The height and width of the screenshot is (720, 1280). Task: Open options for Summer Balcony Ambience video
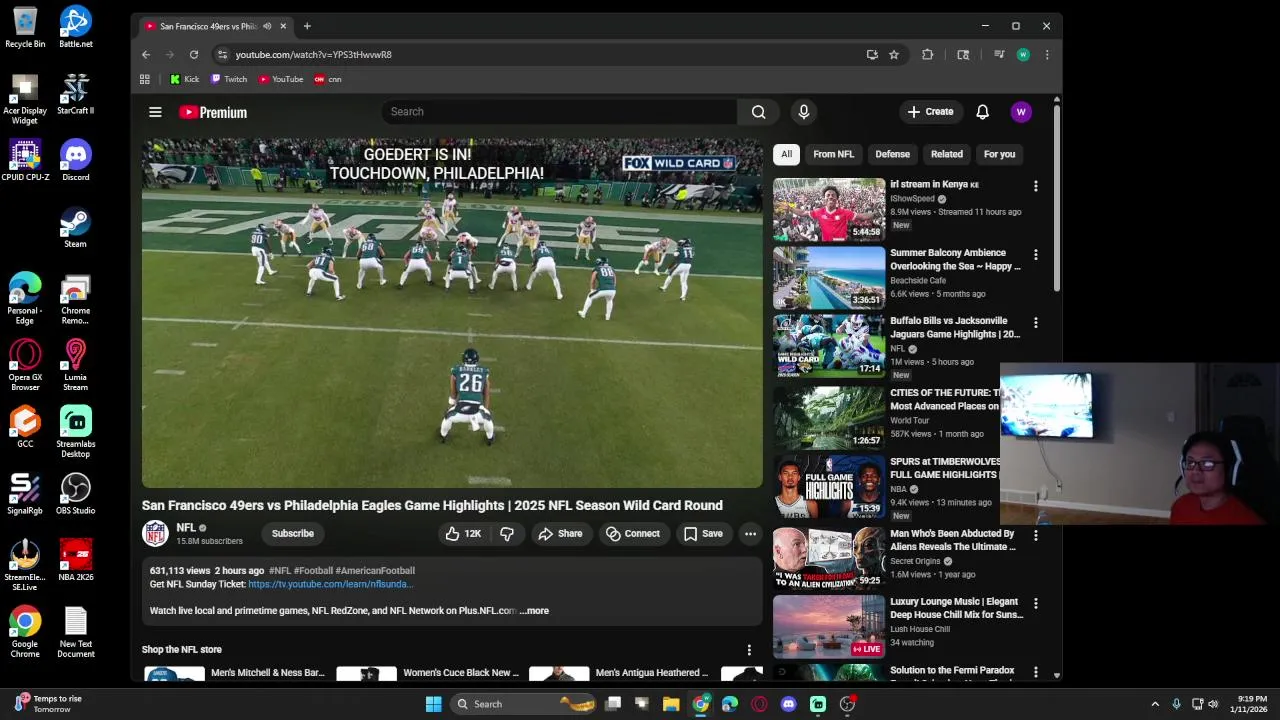[1035, 255]
